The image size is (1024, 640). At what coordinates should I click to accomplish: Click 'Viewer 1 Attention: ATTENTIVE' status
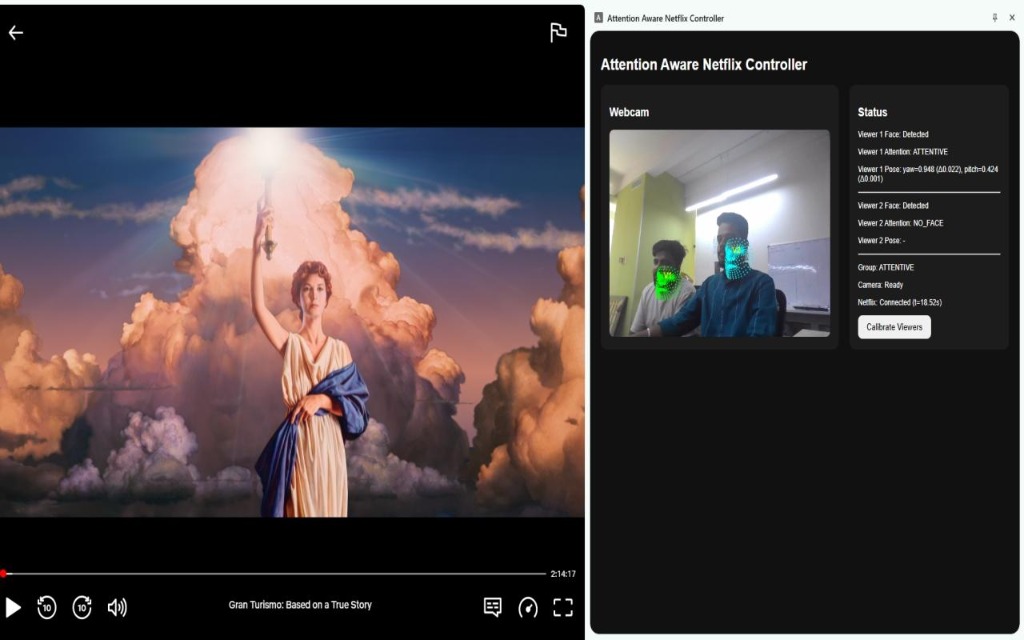(x=903, y=152)
